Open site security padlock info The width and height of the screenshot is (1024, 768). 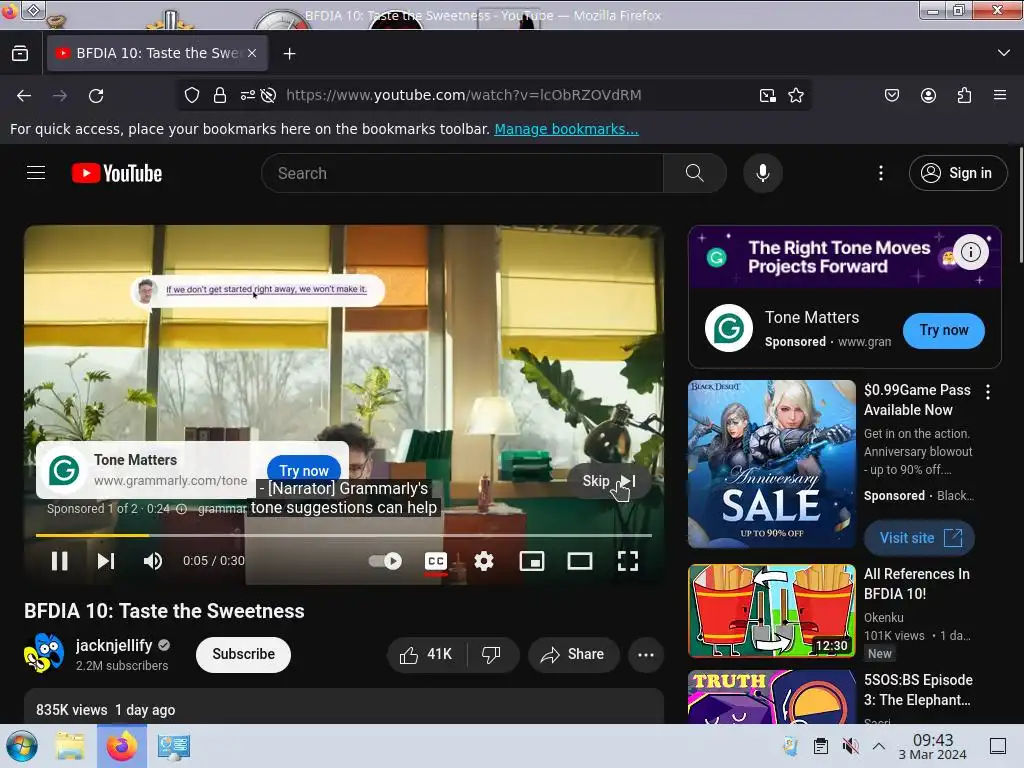(x=220, y=95)
